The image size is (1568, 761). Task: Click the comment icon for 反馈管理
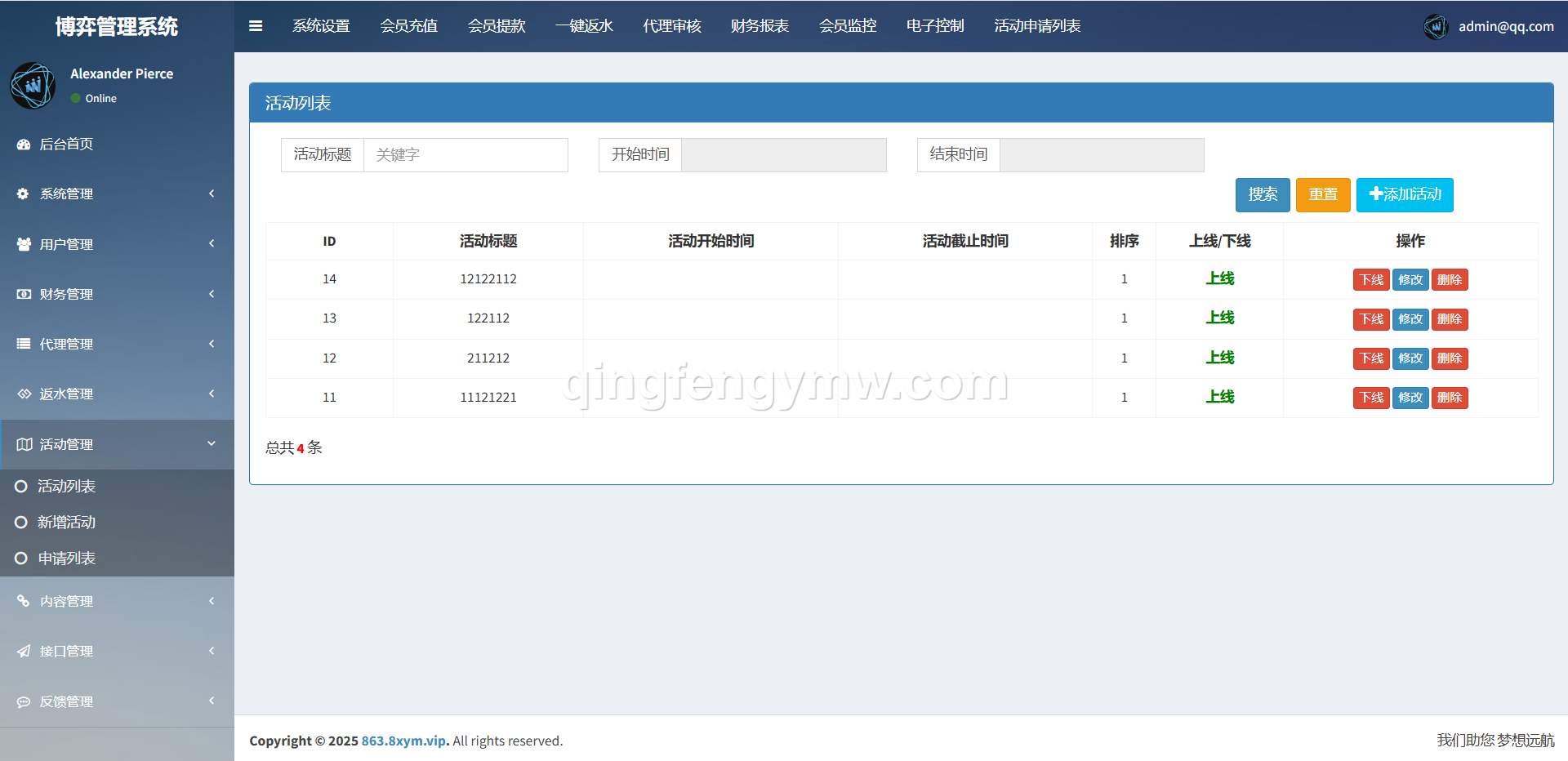click(x=24, y=701)
